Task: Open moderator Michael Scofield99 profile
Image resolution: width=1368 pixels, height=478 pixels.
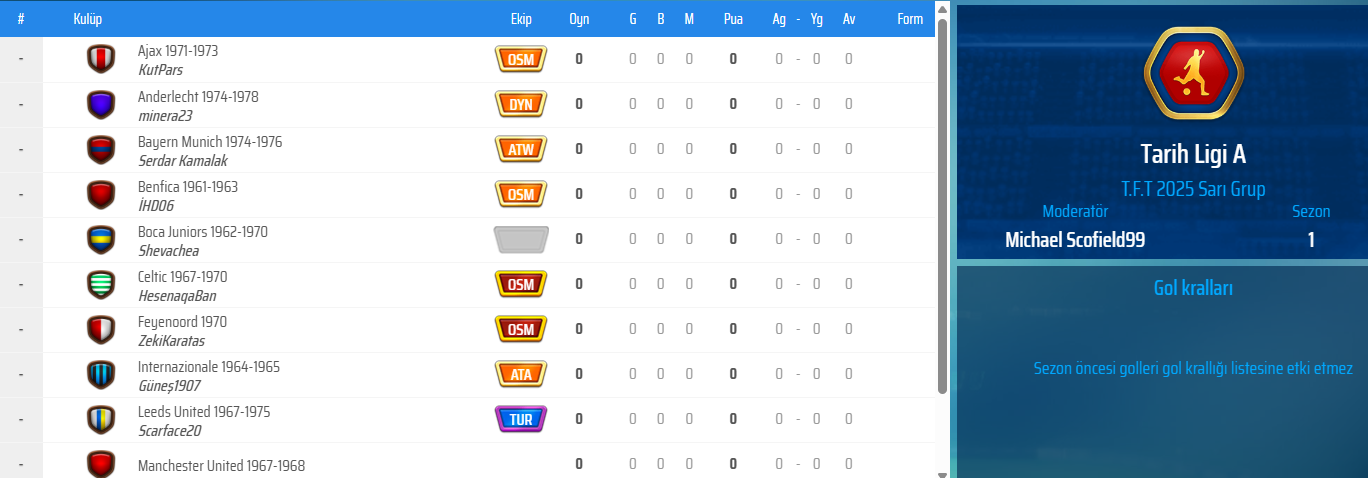Action: (x=1075, y=240)
